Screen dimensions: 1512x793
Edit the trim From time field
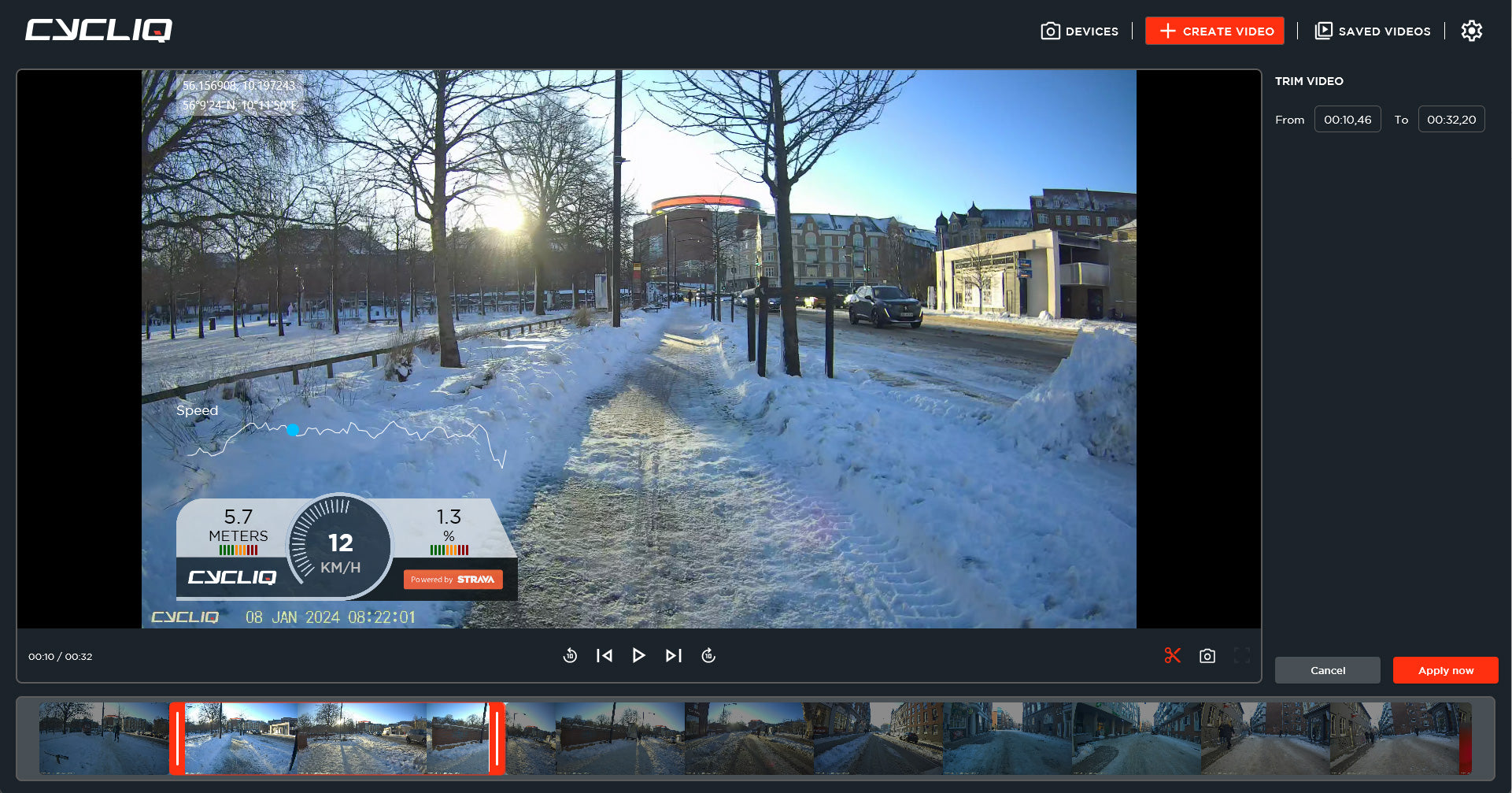[1347, 120]
